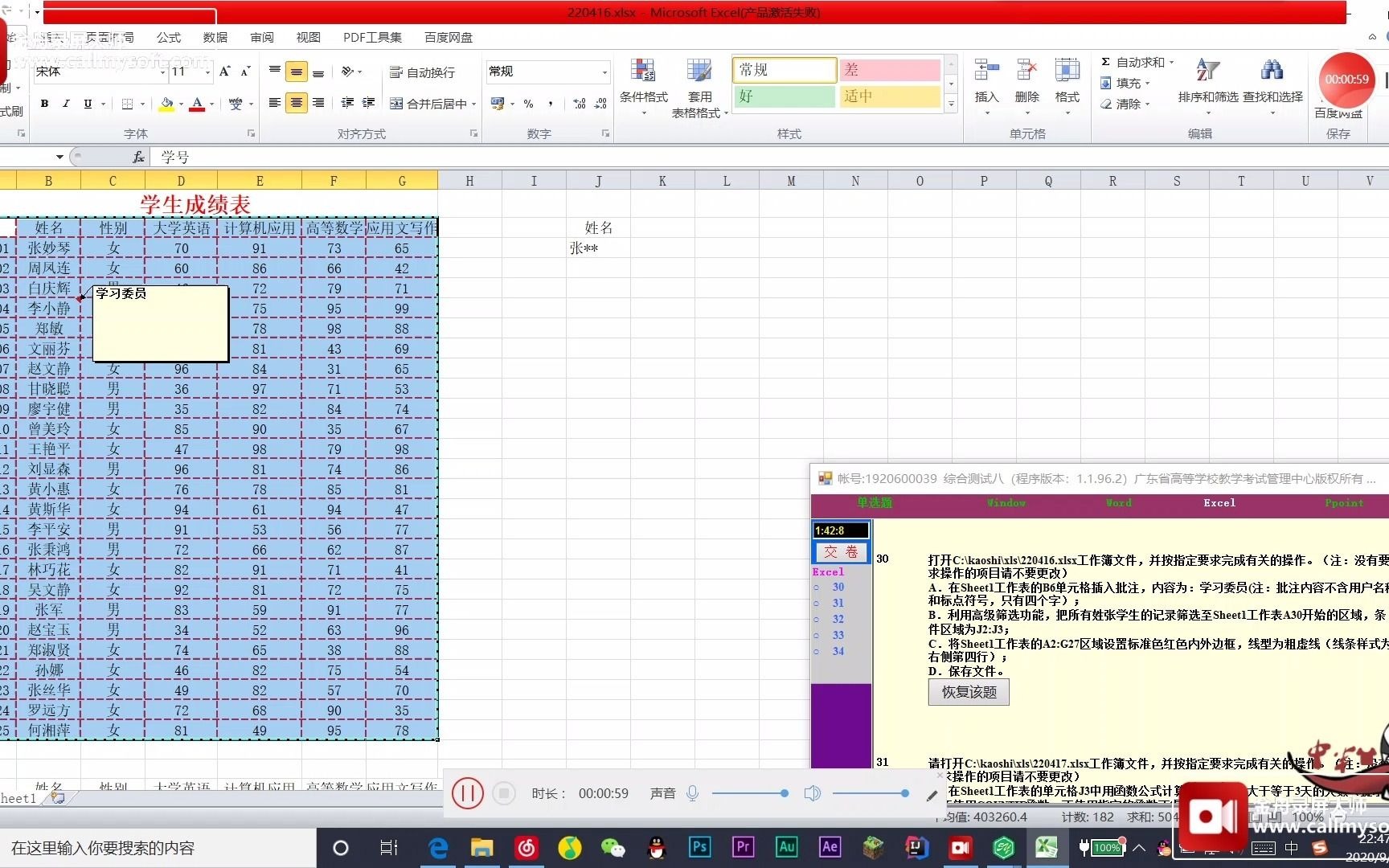
Task: Select question 33 radio in exam panel
Action: coord(816,635)
